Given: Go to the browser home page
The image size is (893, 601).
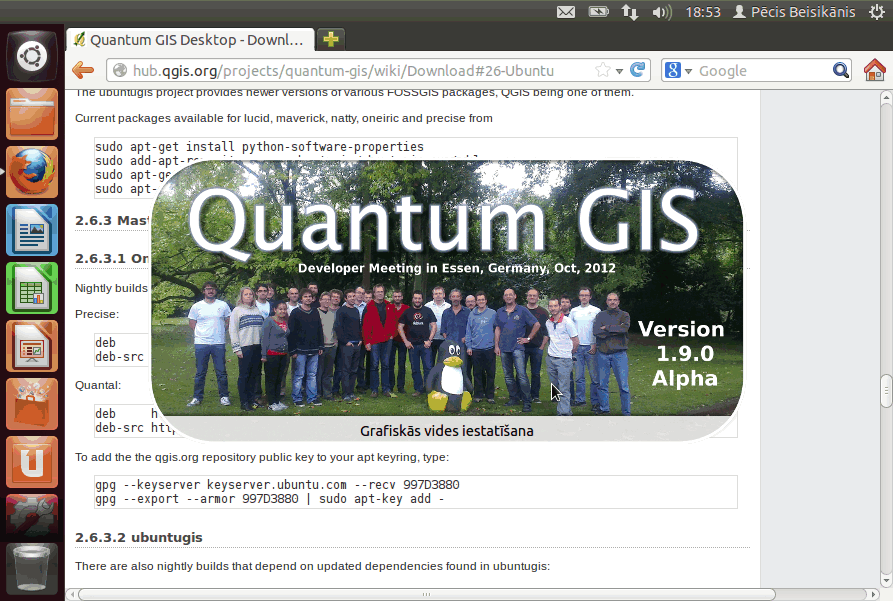Looking at the screenshot, I should (874, 70).
